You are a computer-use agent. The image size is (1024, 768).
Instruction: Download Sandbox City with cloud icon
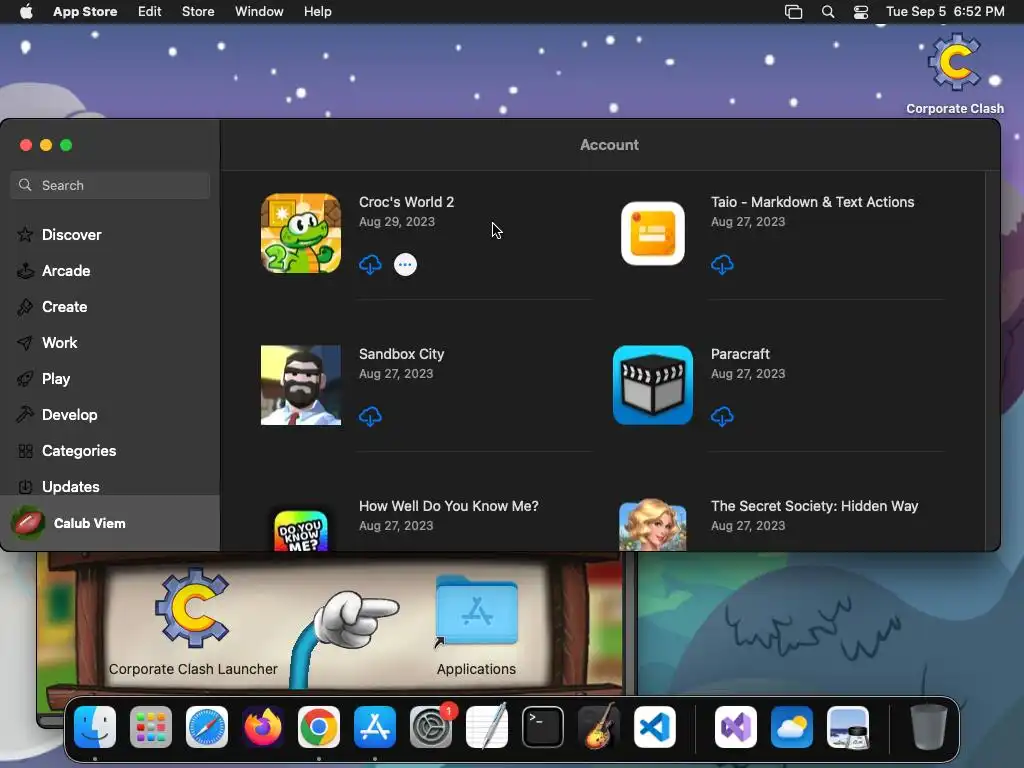pyautogui.click(x=370, y=416)
